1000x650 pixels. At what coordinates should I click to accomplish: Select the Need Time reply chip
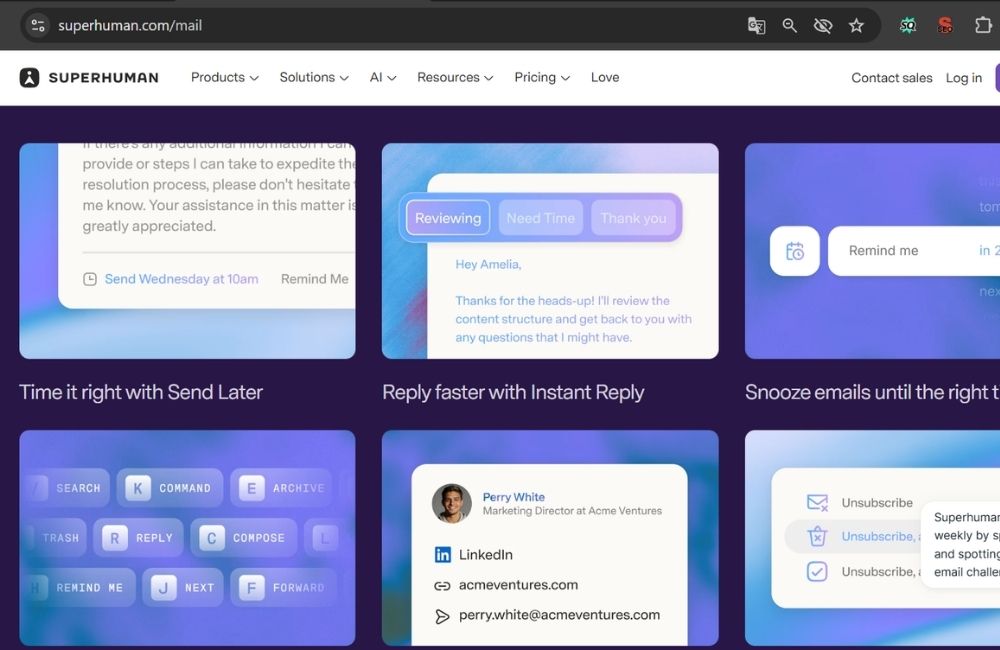pyautogui.click(x=540, y=218)
